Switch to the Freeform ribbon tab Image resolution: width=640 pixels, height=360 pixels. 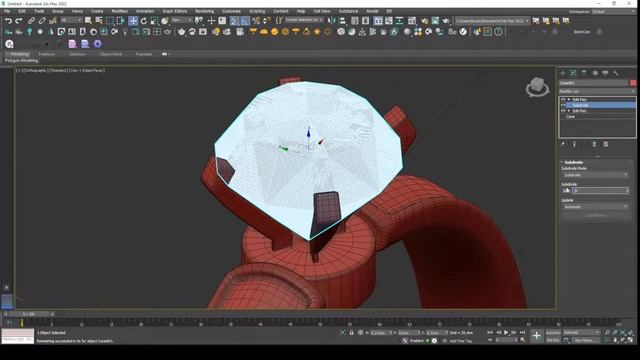47,54
